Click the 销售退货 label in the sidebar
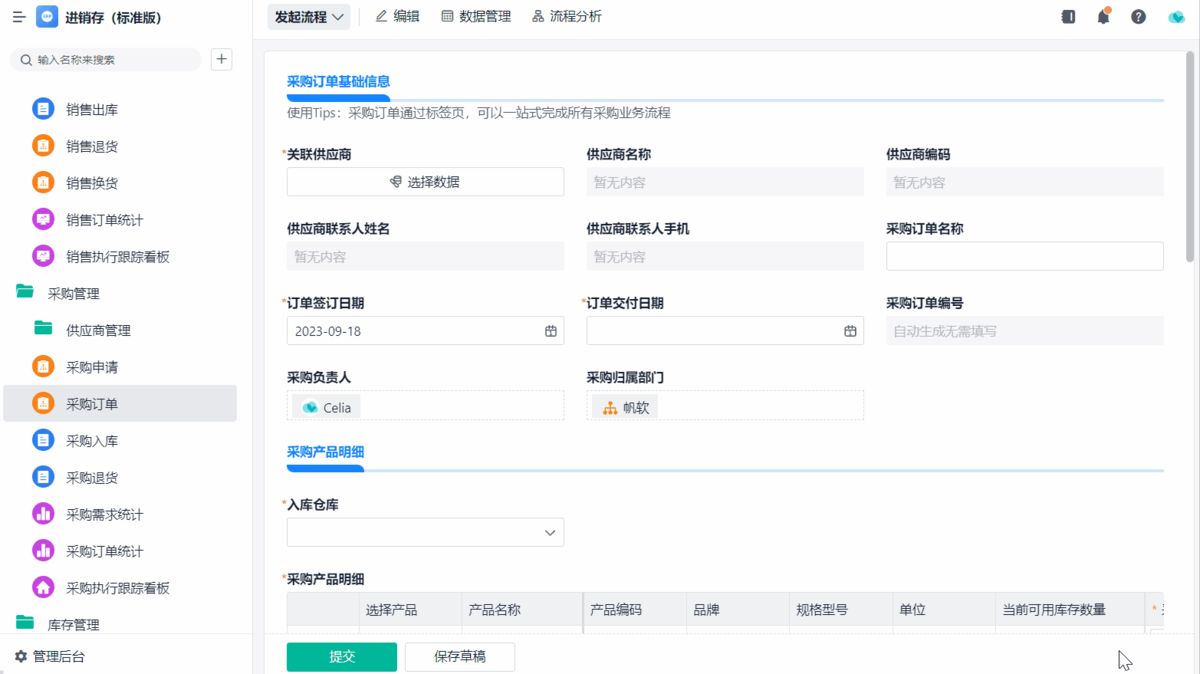 92,146
